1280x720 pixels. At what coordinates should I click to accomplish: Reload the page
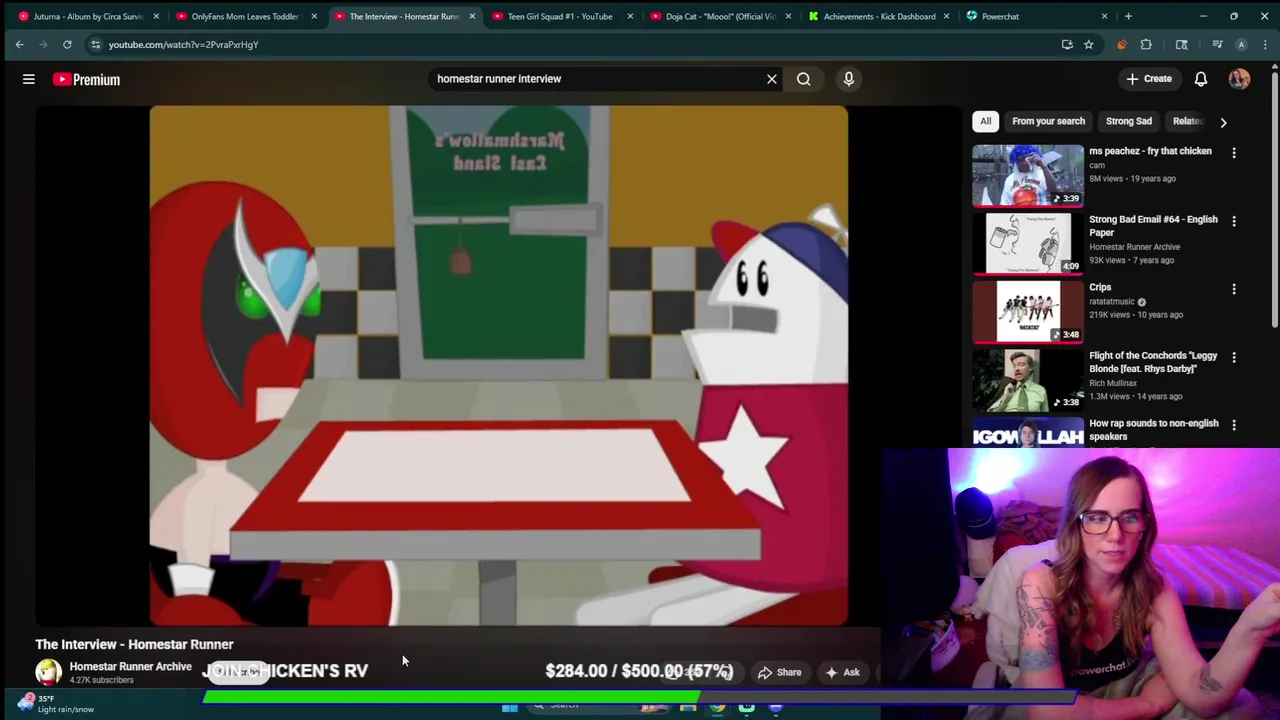tap(67, 44)
